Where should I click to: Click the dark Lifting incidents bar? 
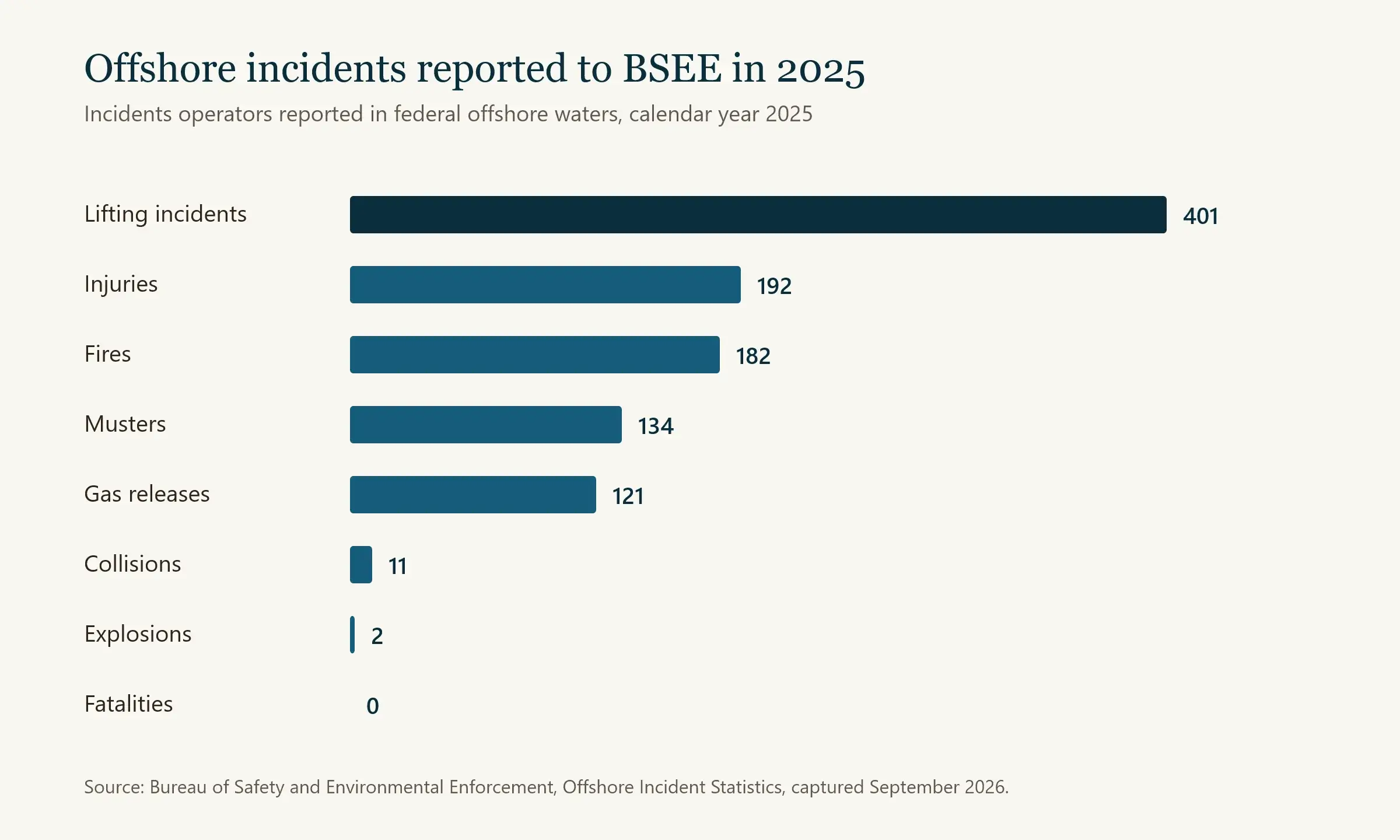758,215
